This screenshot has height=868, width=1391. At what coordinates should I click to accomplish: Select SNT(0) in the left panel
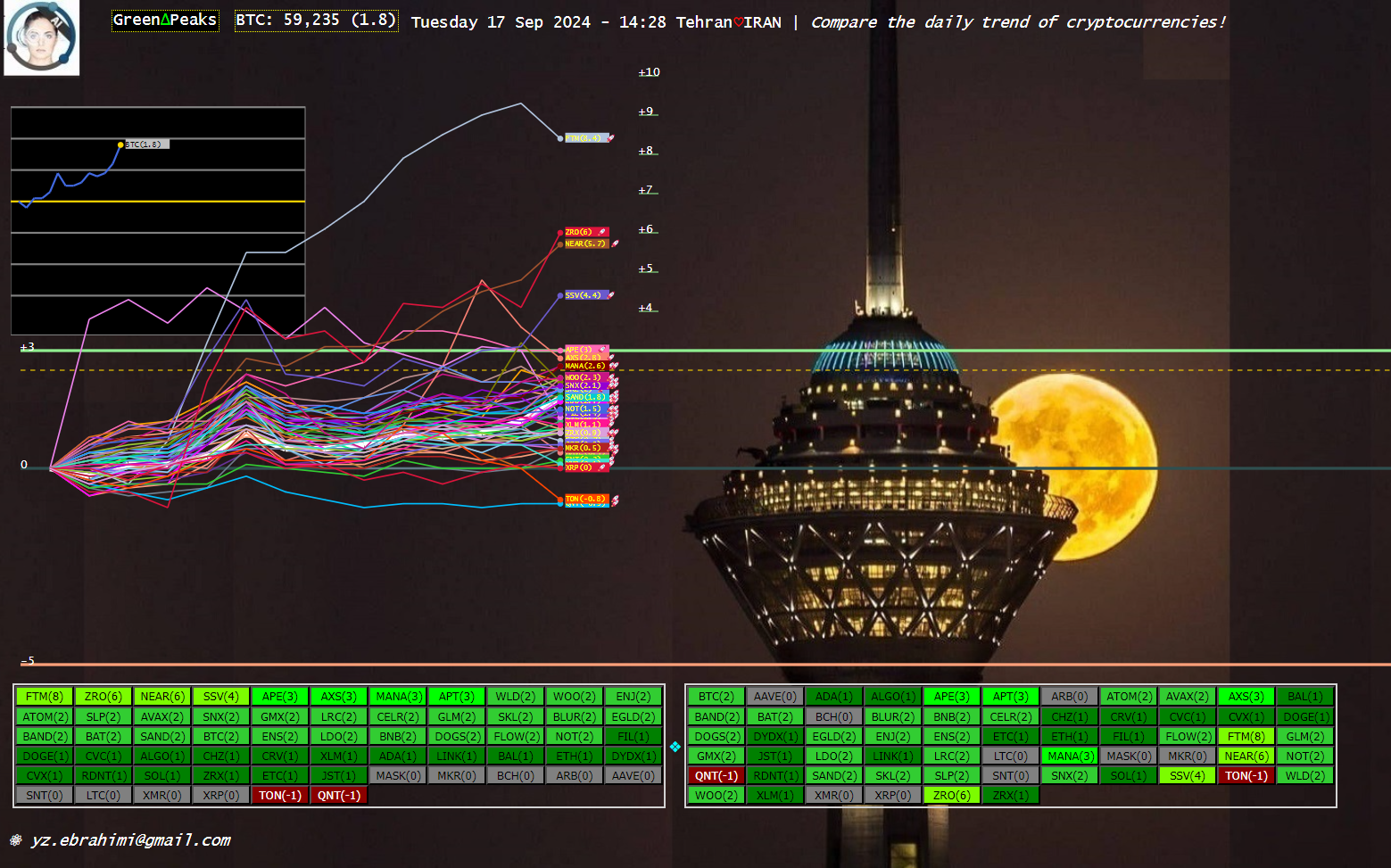(45, 795)
